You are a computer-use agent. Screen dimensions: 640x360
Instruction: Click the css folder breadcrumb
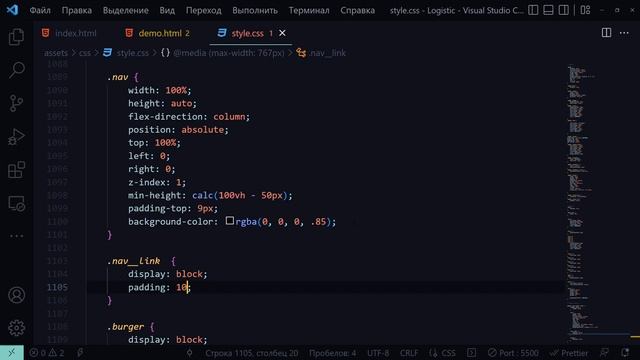(x=85, y=53)
